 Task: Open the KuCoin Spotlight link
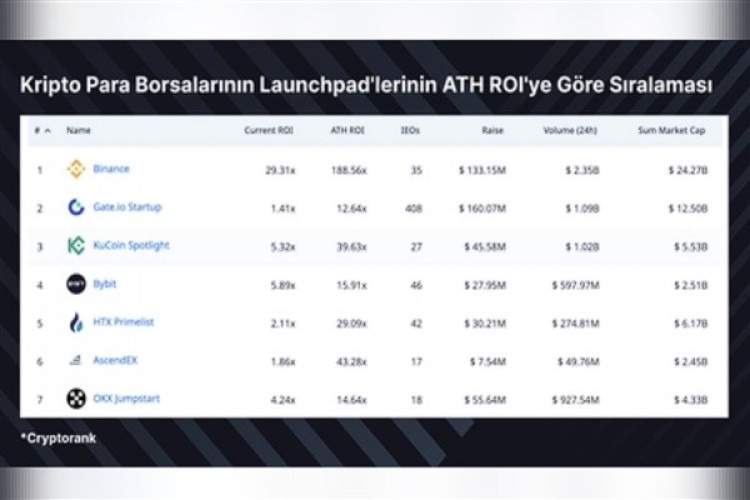(x=131, y=245)
